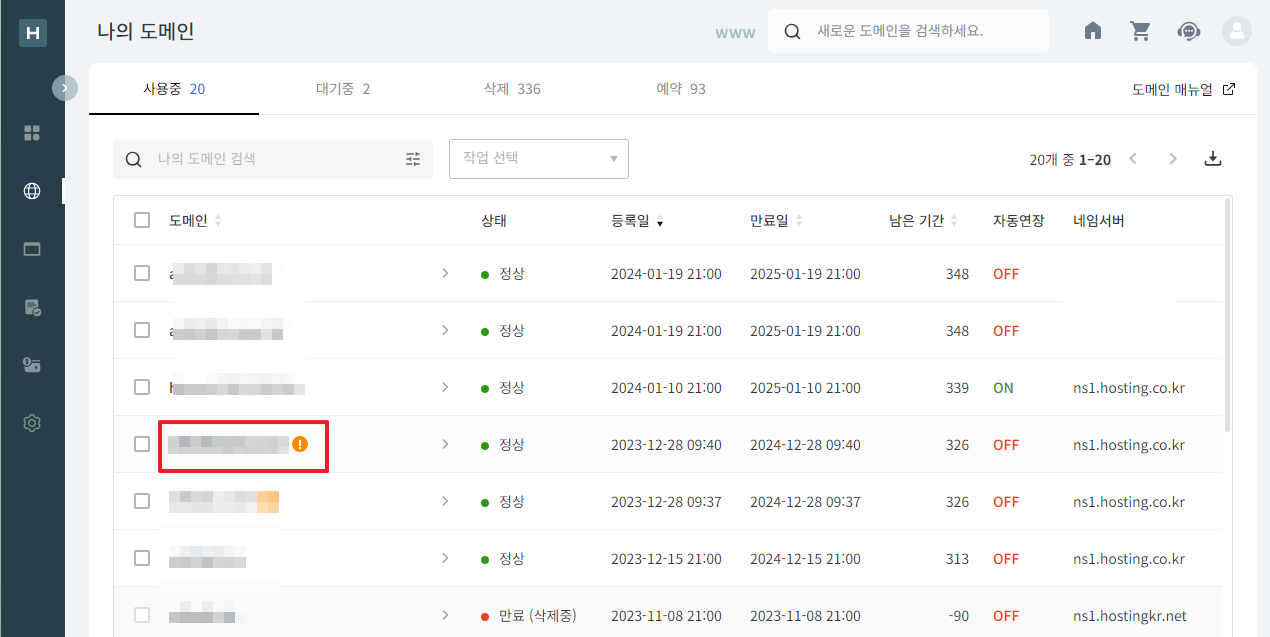This screenshot has height=637, width=1270.
Task: Open the shopping cart icon
Action: pyautogui.click(x=1140, y=31)
